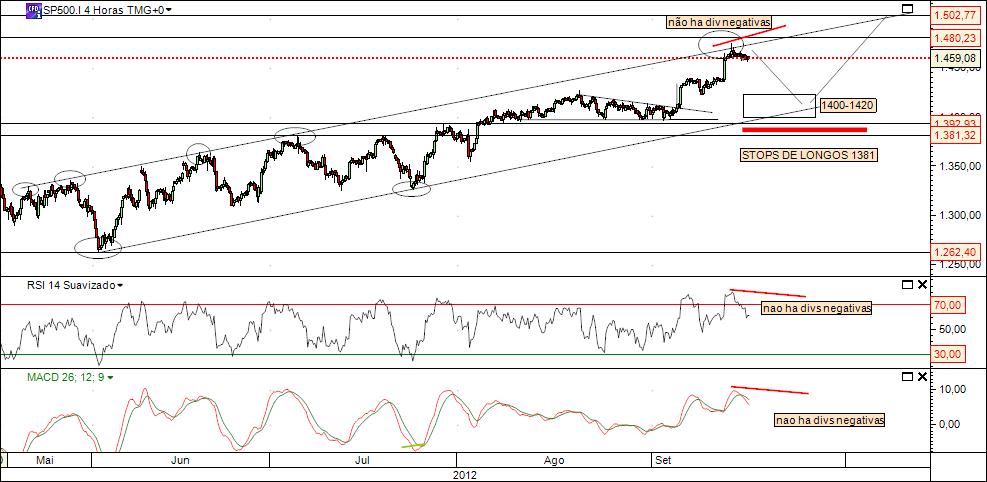This screenshot has width=987, height=482.
Task: Select the 'STOPS DE LONGOS 1381' annotation
Action: coord(809,155)
